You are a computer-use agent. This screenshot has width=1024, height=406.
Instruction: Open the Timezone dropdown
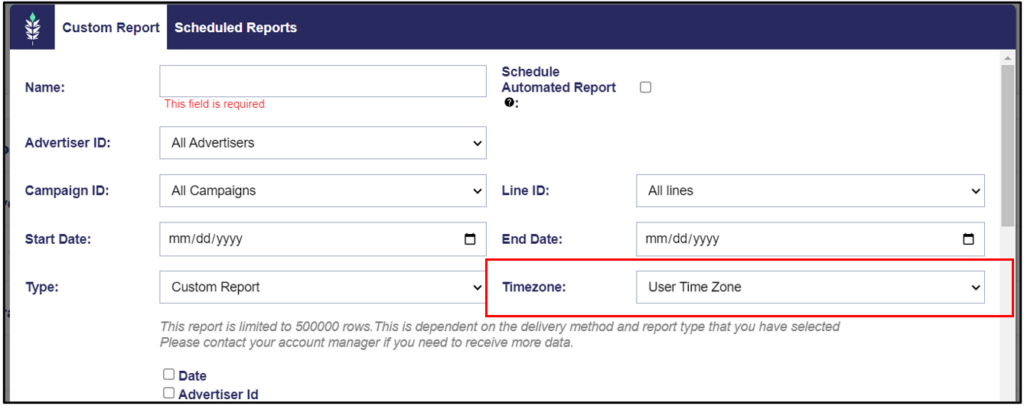coord(810,287)
